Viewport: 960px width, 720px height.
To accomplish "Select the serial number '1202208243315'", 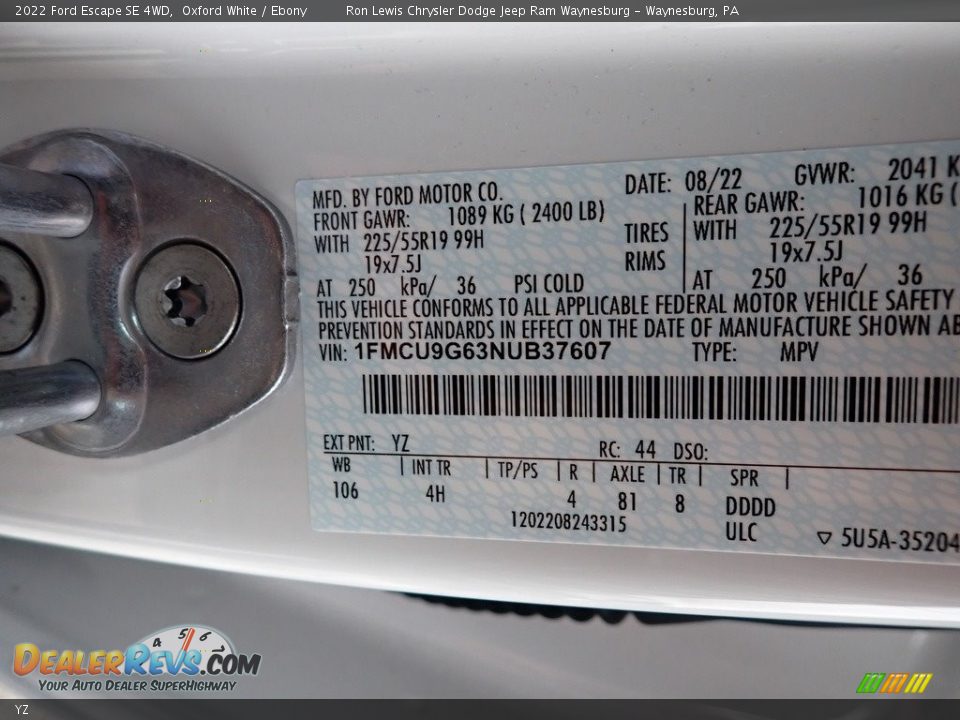I will (x=568, y=523).
